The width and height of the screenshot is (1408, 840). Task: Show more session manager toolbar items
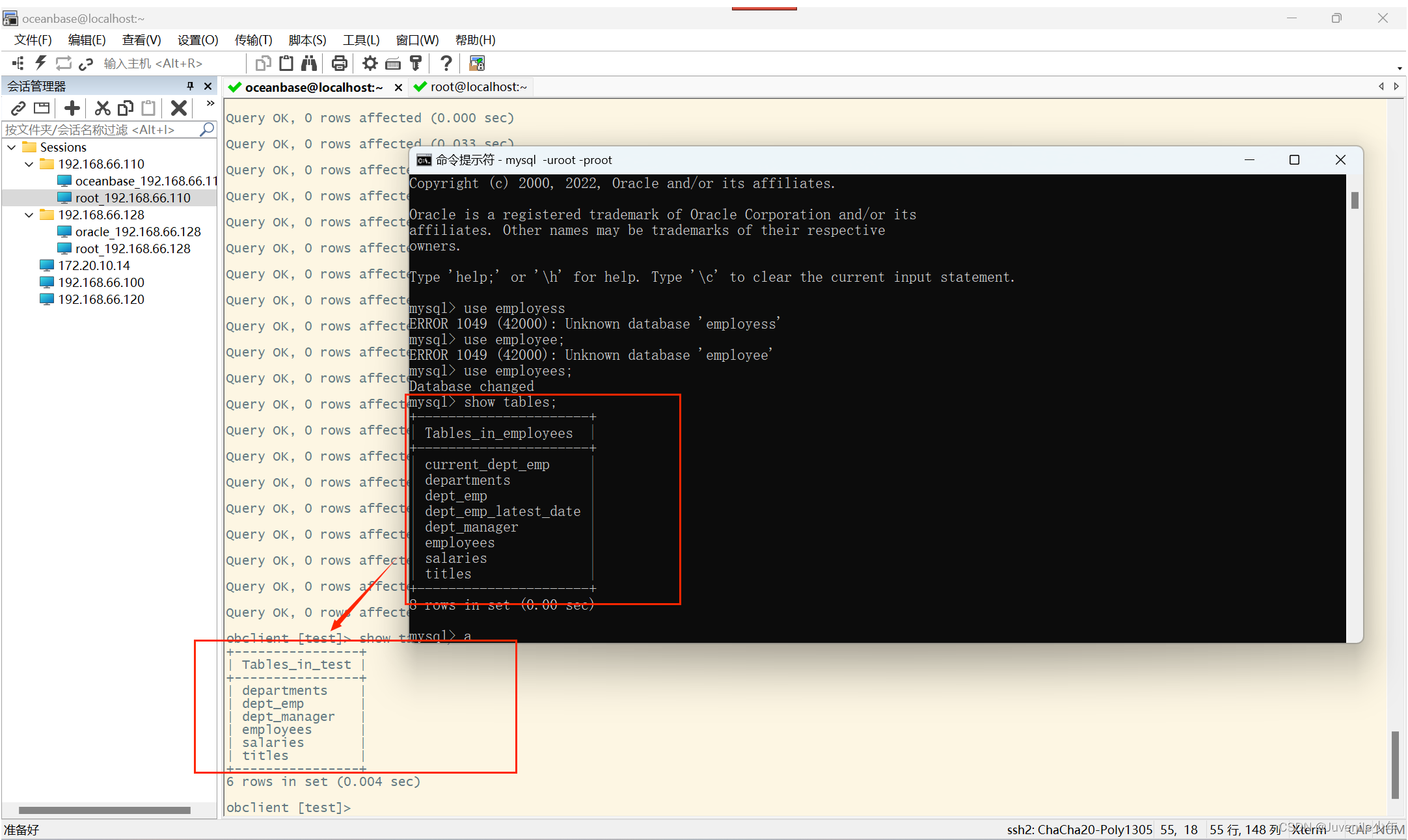210,103
